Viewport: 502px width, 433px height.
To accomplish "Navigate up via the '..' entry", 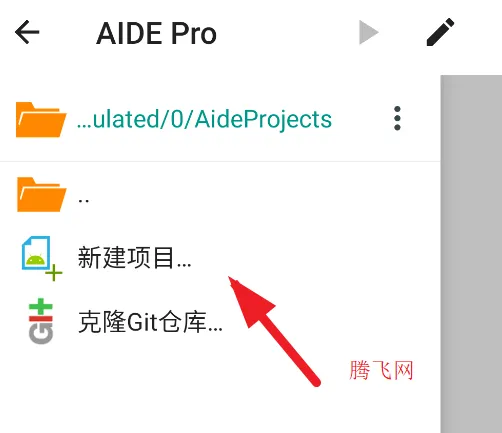I will click(83, 200).
